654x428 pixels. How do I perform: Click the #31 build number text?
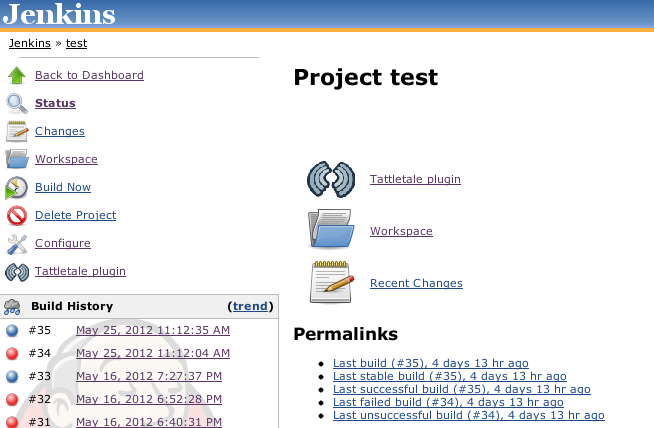tap(40, 422)
